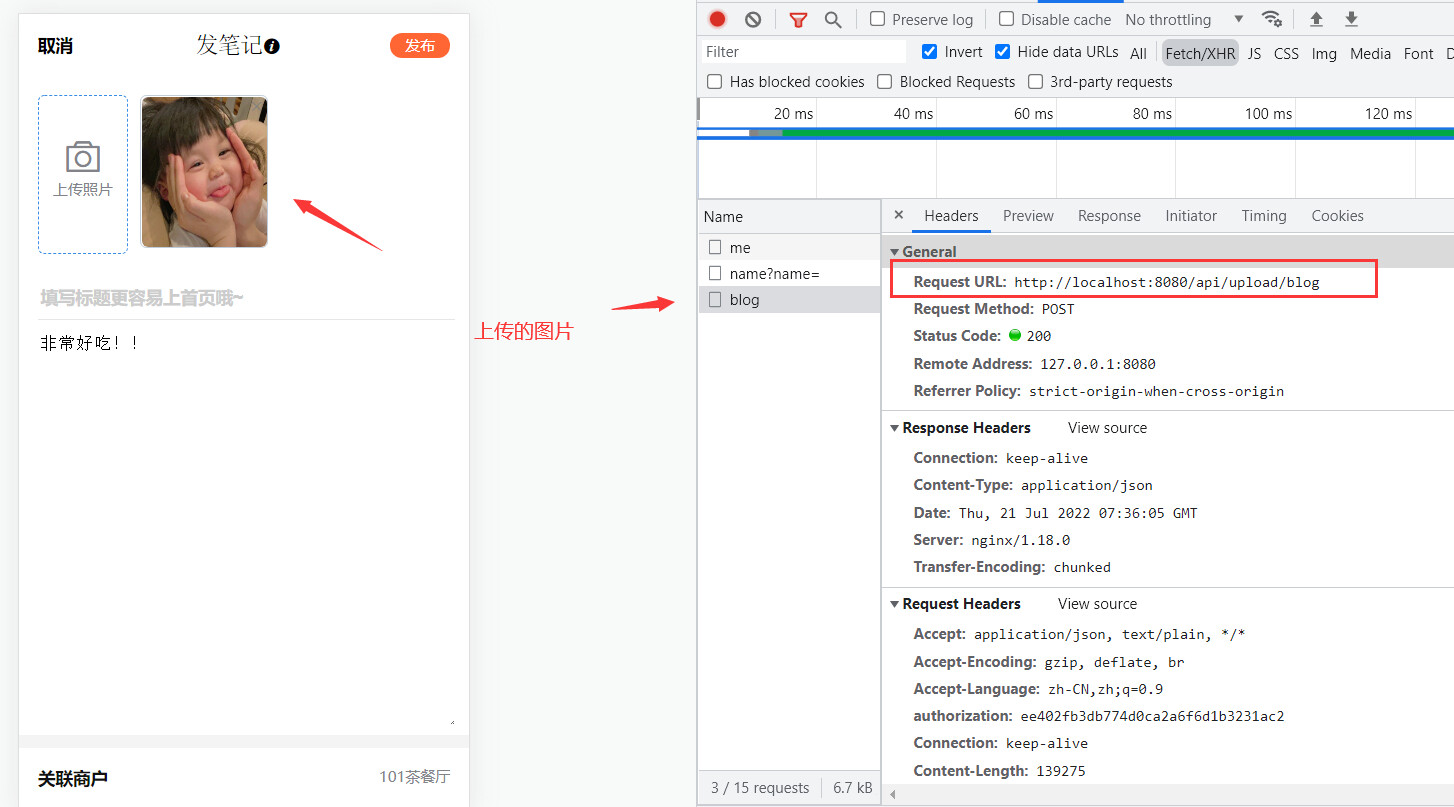Close the request details panel with X
Viewport: 1454px width, 807px height.
point(898,215)
